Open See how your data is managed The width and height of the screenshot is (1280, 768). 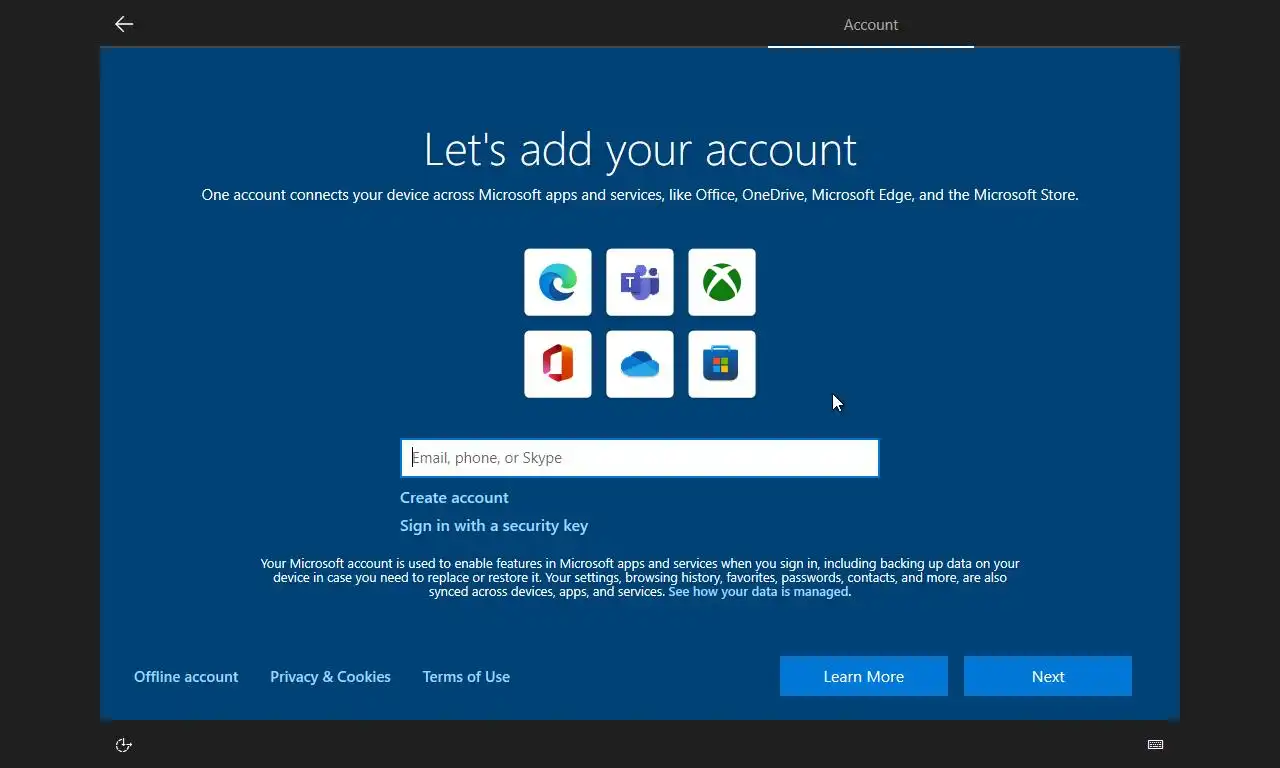(x=758, y=592)
